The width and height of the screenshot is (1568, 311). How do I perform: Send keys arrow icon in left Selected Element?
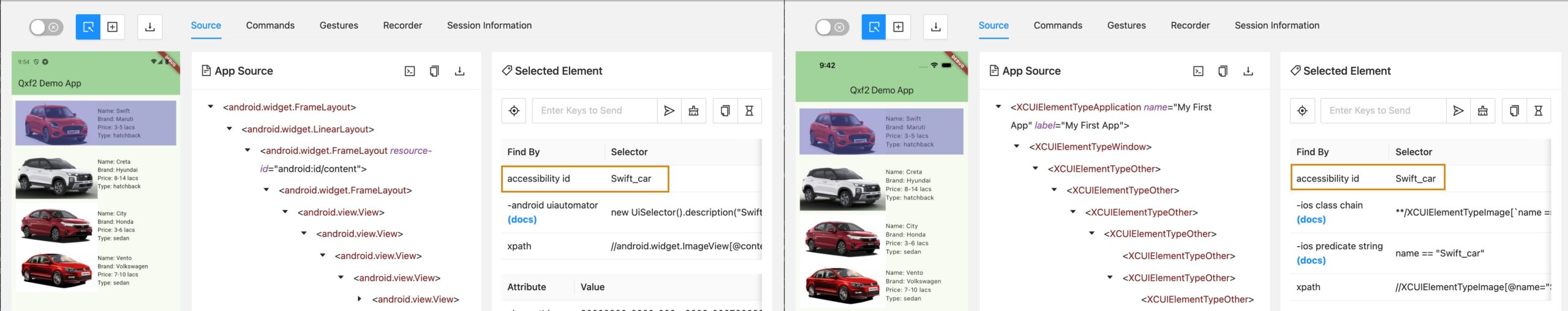click(x=669, y=111)
